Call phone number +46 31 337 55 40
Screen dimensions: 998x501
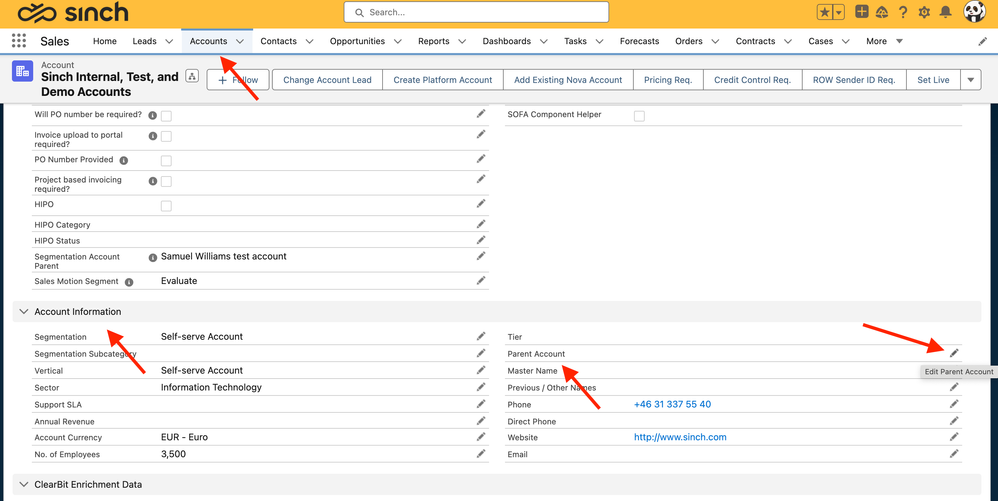coord(673,404)
